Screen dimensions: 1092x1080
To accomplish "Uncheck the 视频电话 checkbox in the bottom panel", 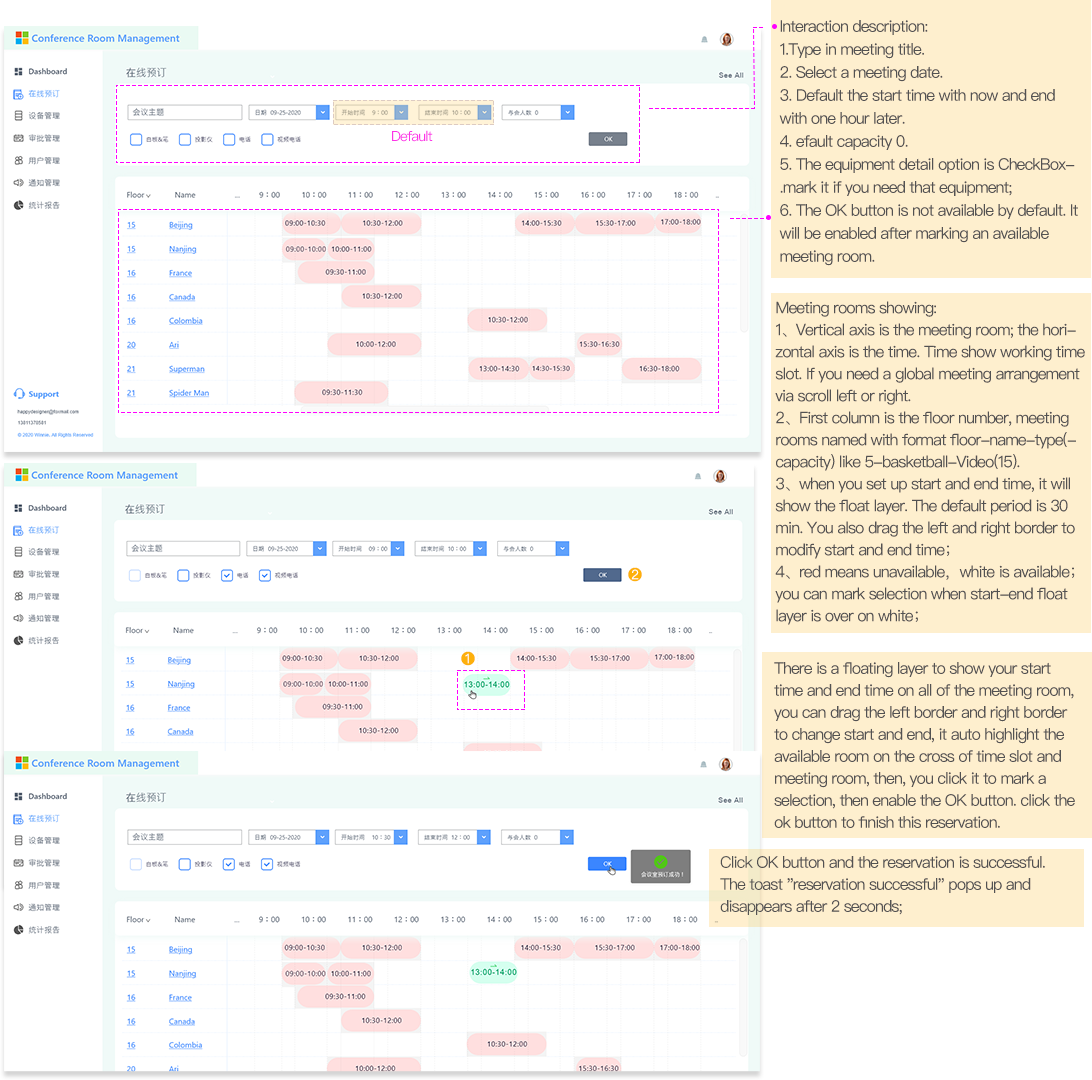I will tap(267, 864).
